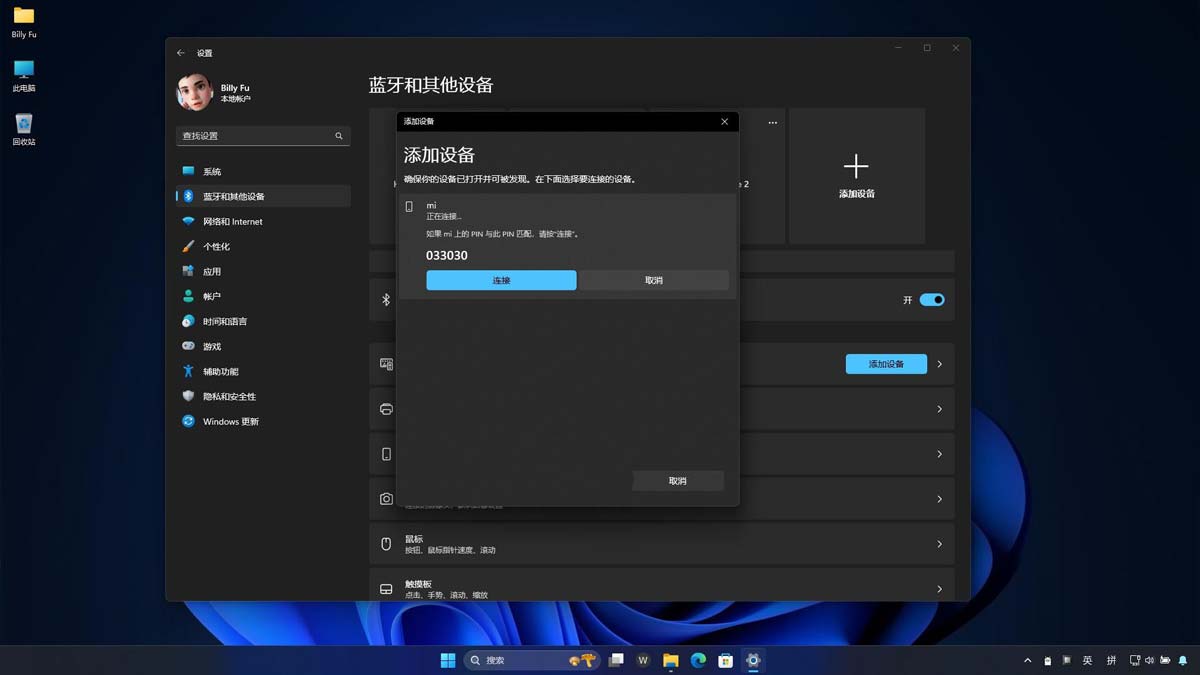Open 系统 (System) settings in the sidebar
This screenshot has width=1200, height=675.
(210, 171)
